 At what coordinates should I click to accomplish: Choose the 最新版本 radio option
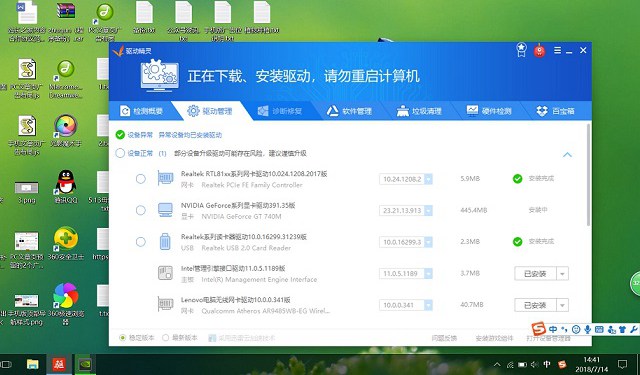coord(165,338)
